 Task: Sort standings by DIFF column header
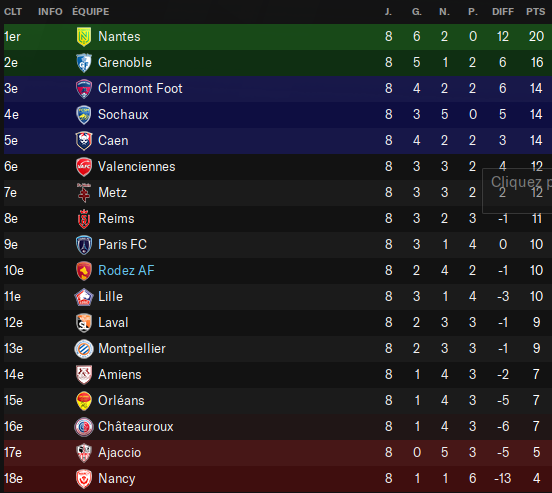[x=503, y=12]
